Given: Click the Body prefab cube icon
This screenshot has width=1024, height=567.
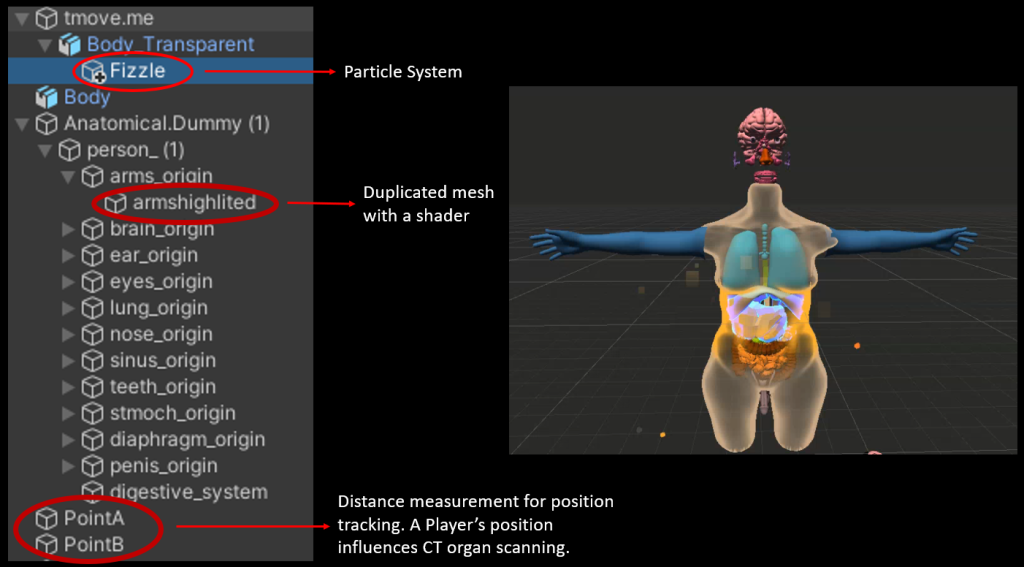Looking at the screenshot, I should (x=46, y=97).
